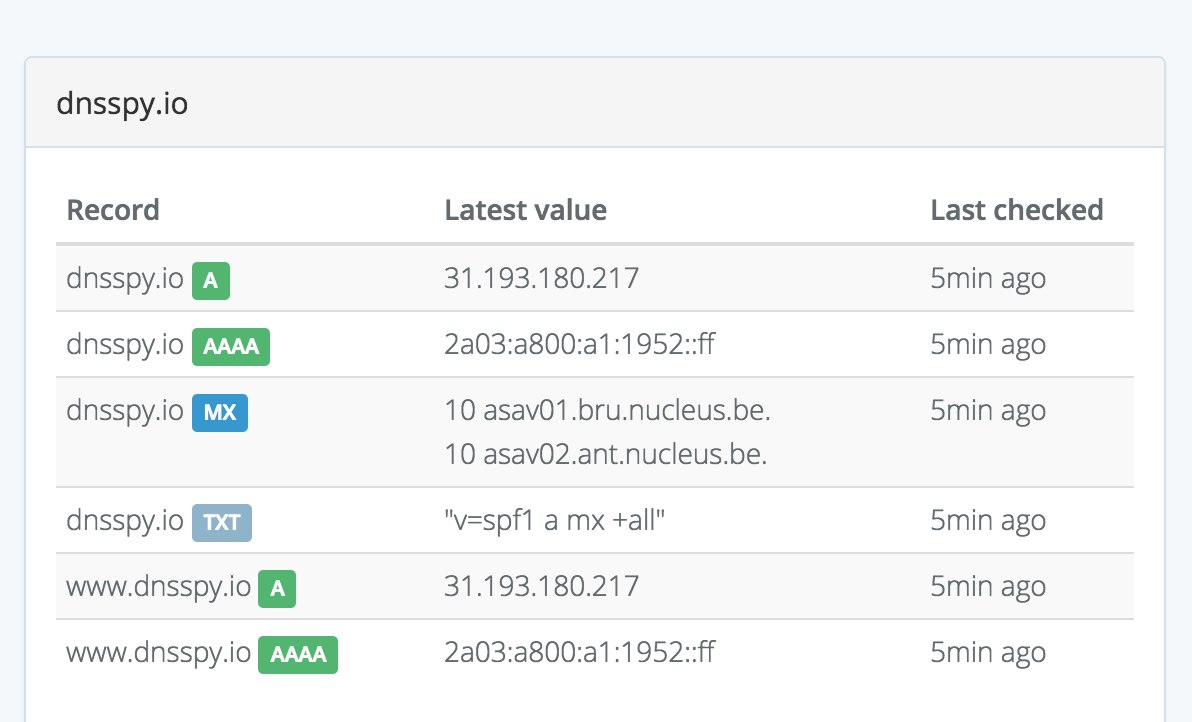This screenshot has width=1192, height=722.
Task: Click the blue MX record badge
Action: (x=220, y=413)
